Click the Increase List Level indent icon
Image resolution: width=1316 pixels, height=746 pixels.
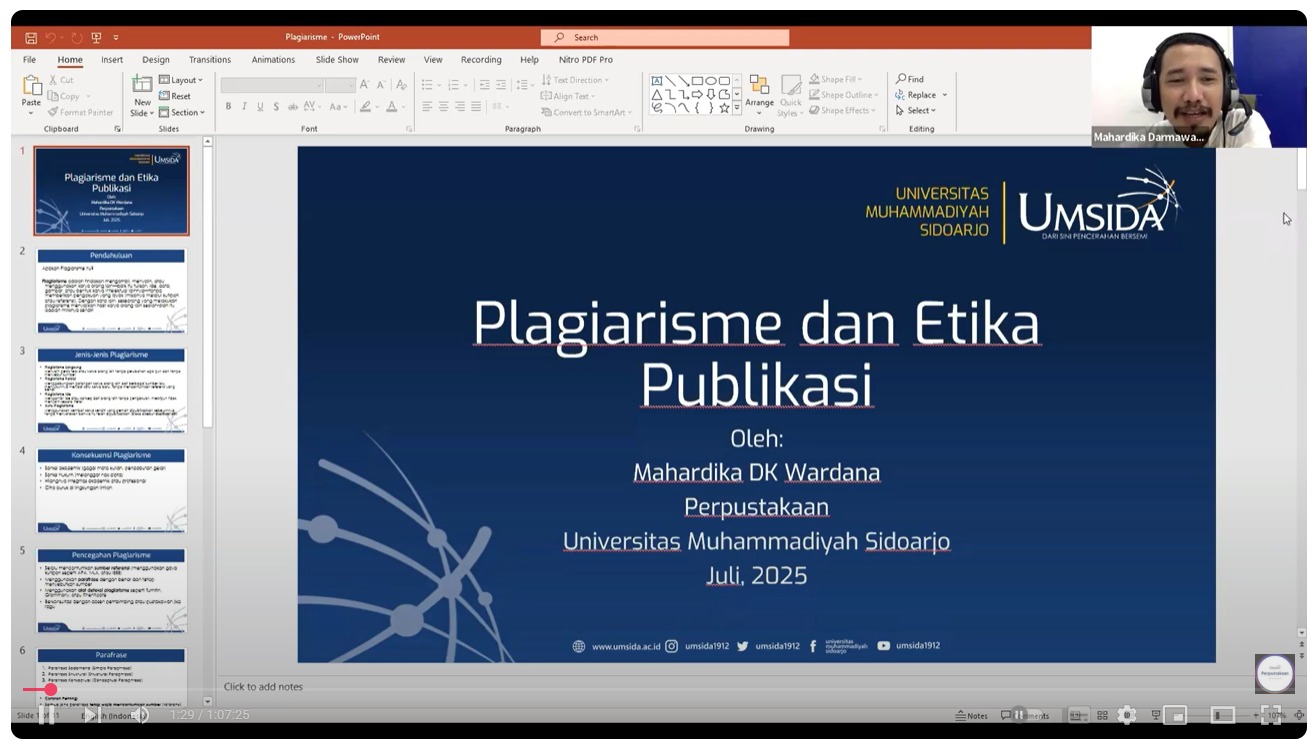pos(501,85)
